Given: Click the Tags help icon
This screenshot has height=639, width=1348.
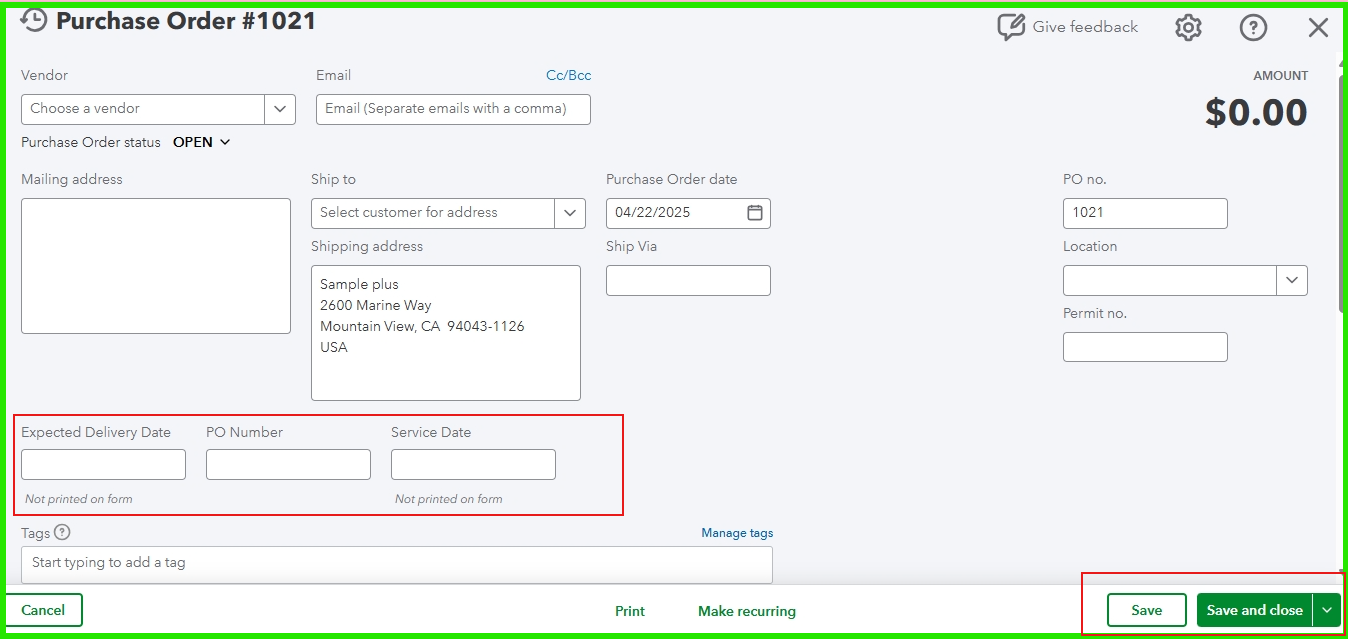Looking at the screenshot, I should tap(62, 532).
